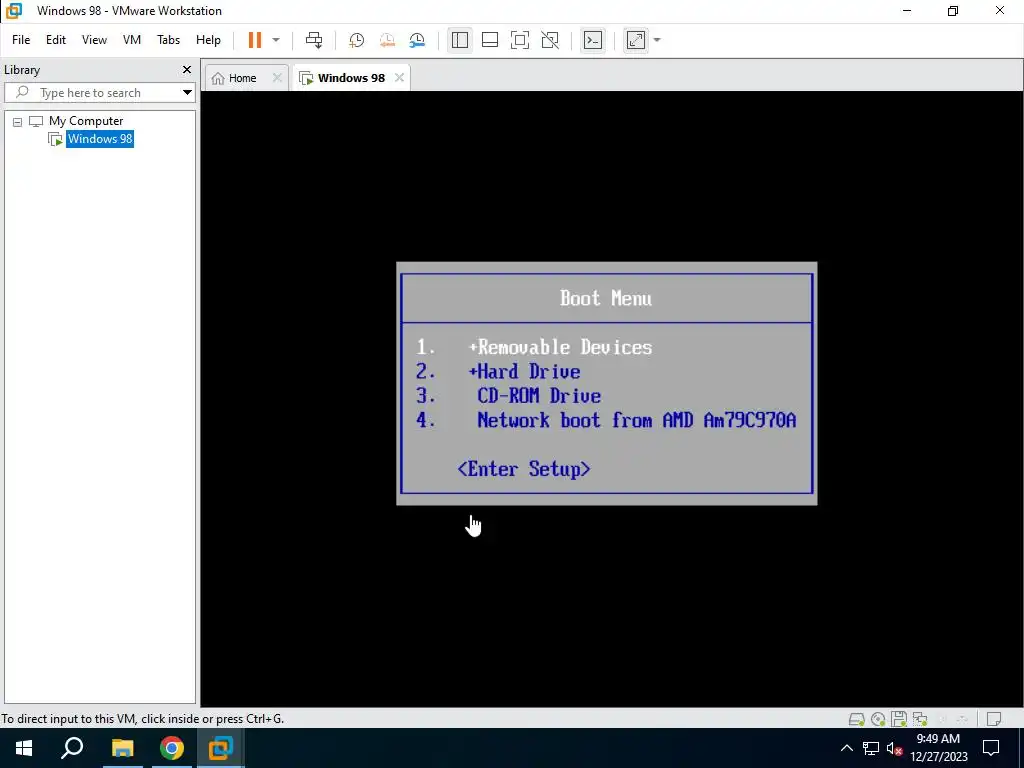The height and width of the screenshot is (768, 1024).
Task: Open the Edit menu
Action: coord(56,40)
